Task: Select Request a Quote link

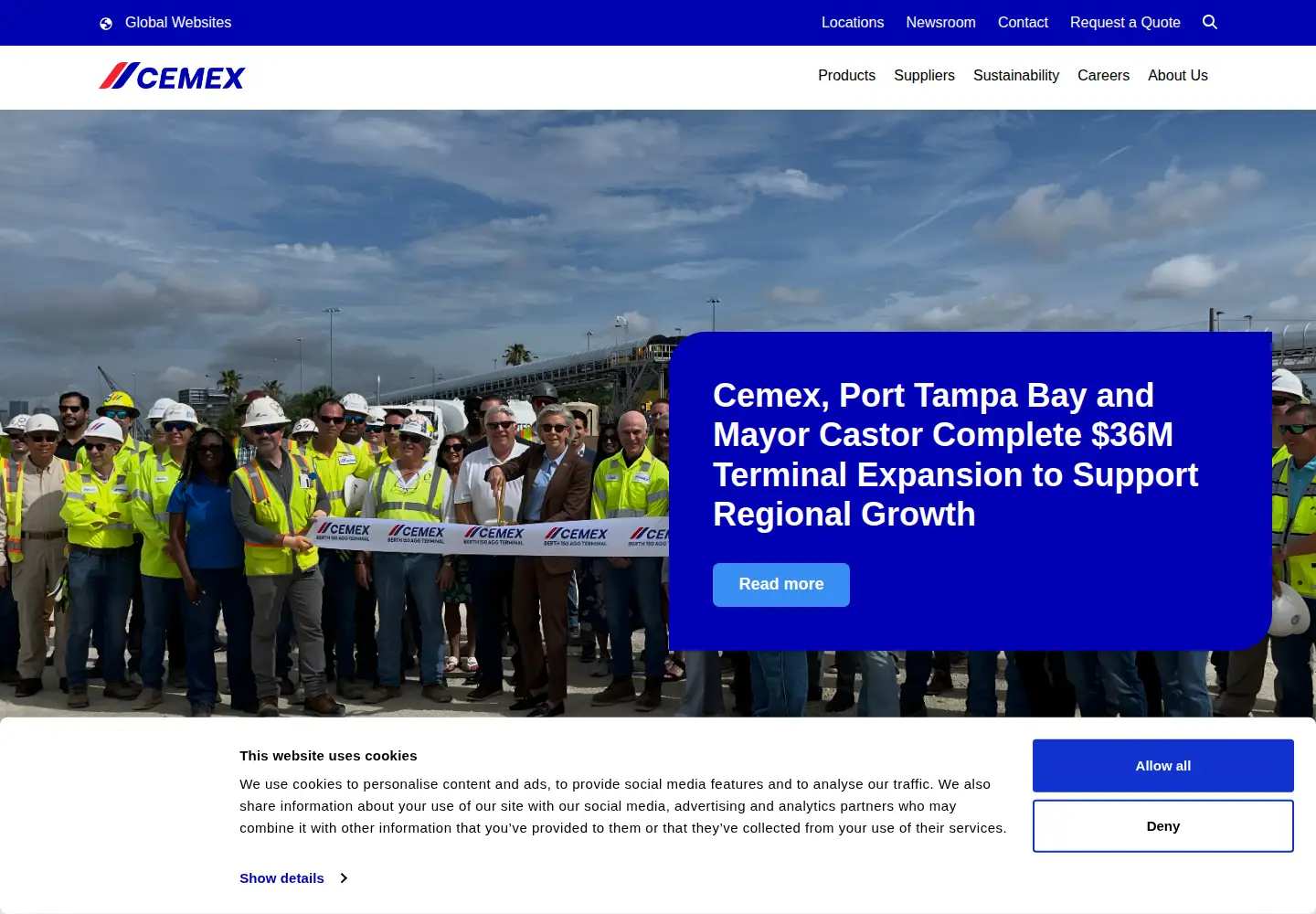Action: click(1125, 23)
